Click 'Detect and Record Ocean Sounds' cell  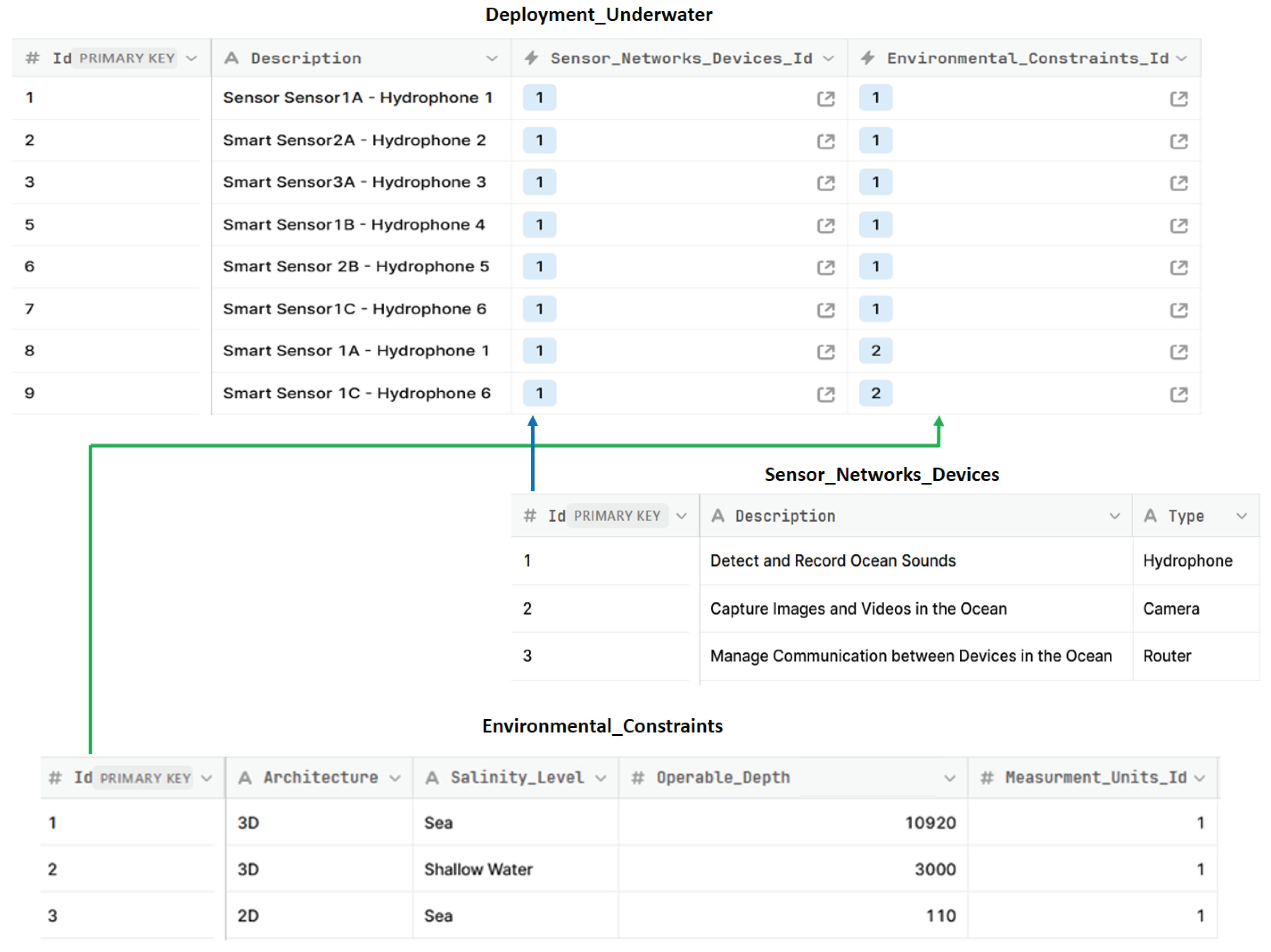833,561
